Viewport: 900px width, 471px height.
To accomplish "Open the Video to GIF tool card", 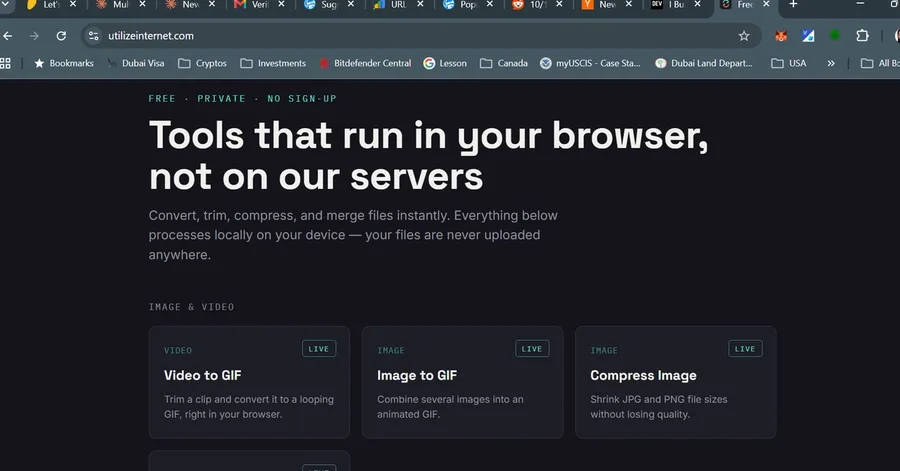I will [x=249, y=382].
